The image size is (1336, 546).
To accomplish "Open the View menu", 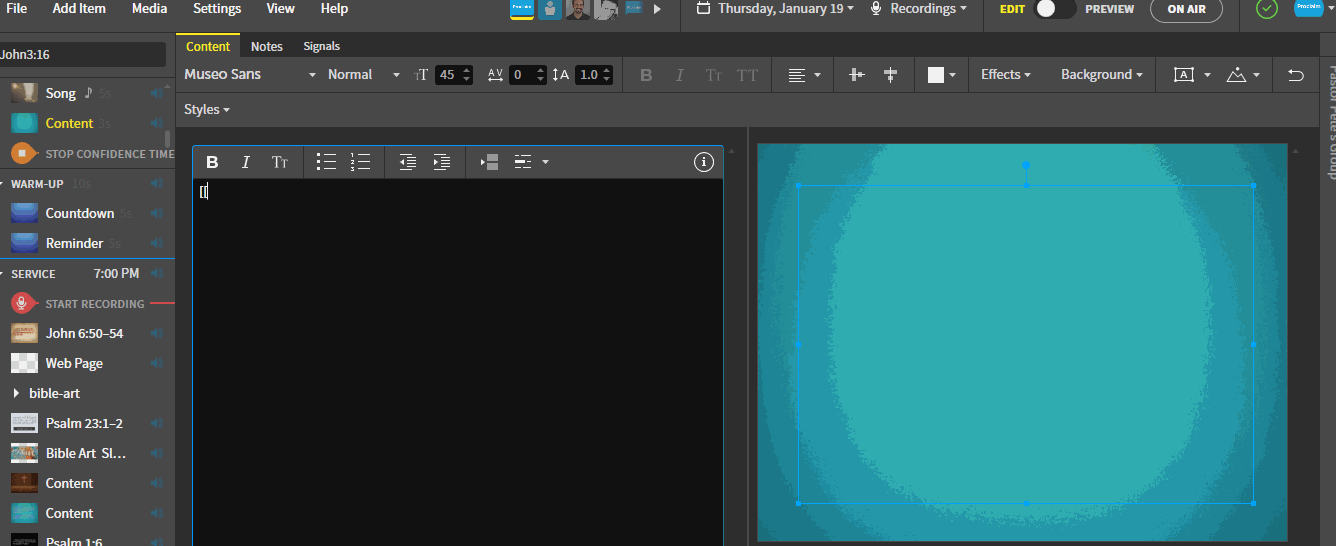I will [281, 9].
